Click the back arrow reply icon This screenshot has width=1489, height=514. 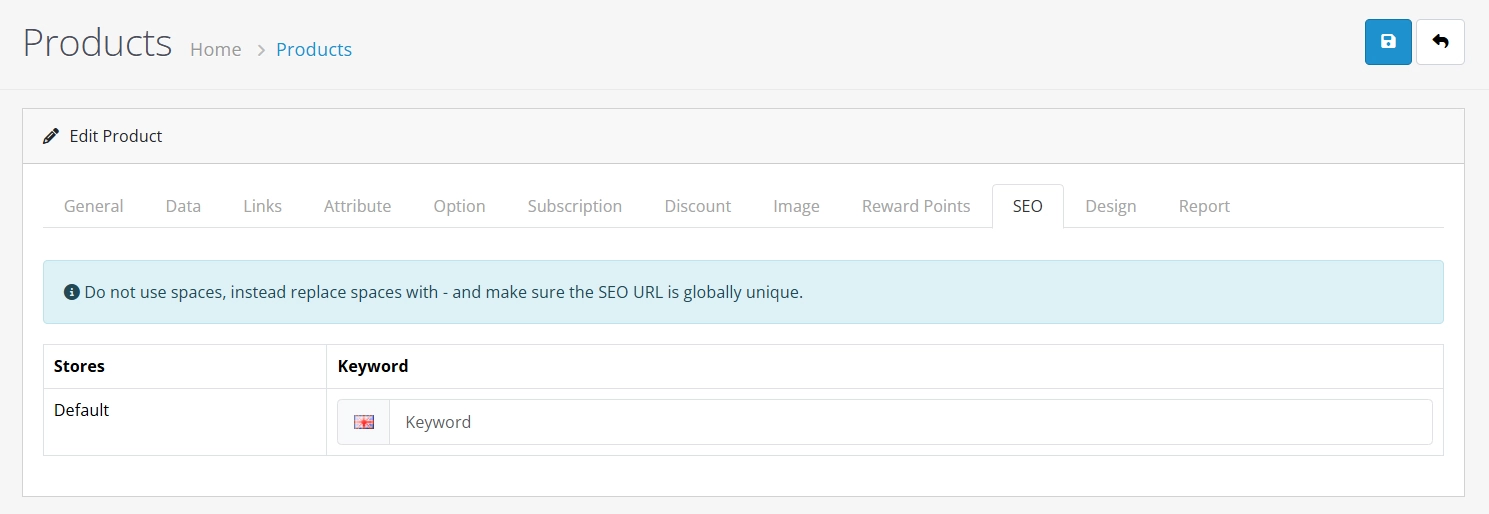(x=1440, y=42)
